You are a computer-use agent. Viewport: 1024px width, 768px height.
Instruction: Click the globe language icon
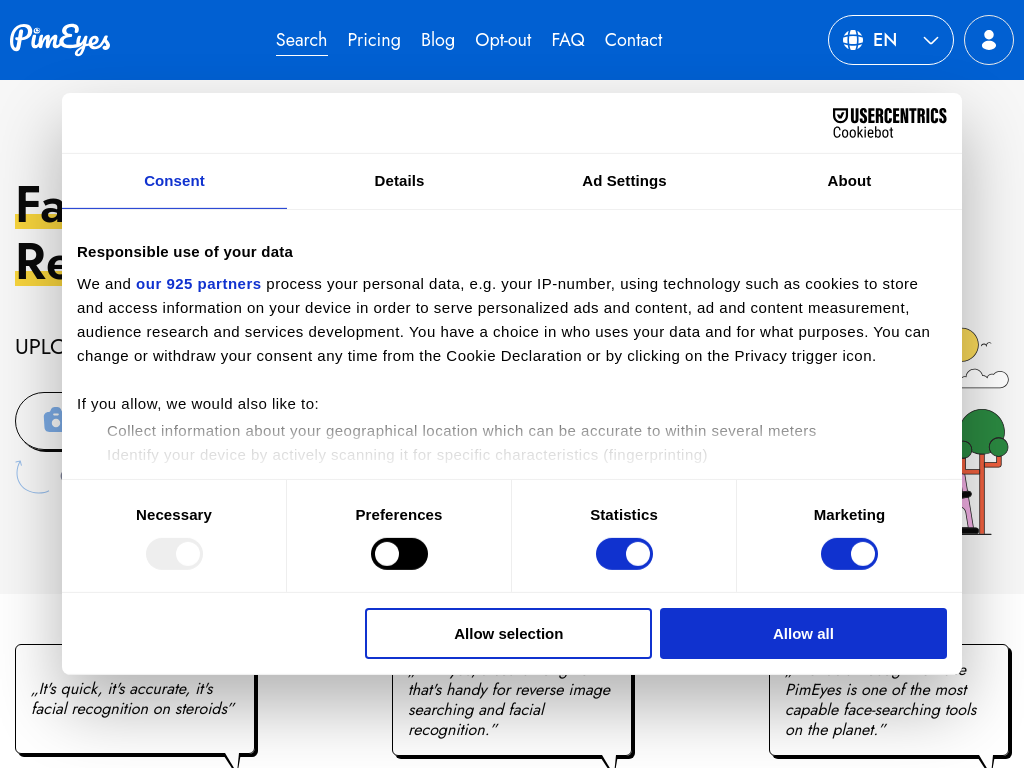853,40
